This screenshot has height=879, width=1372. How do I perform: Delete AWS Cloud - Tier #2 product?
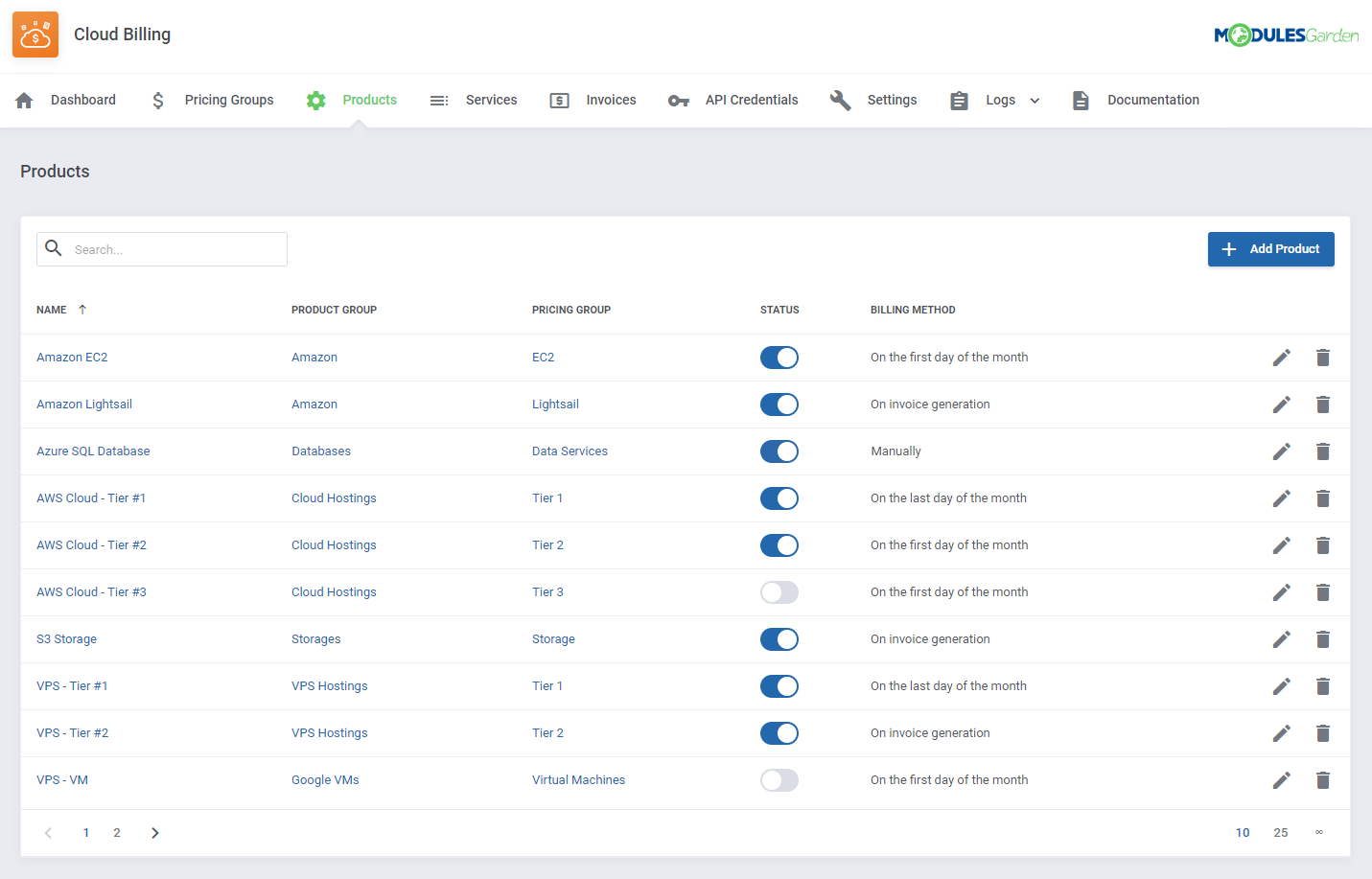pos(1323,545)
